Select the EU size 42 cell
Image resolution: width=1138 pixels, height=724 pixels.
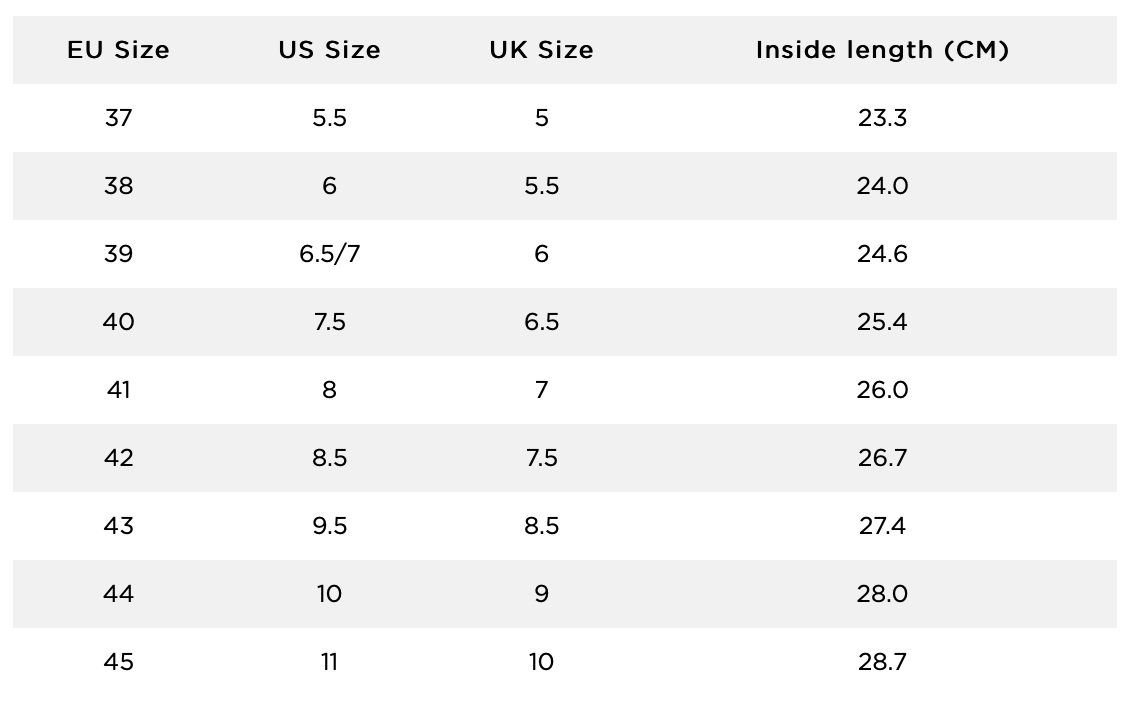(118, 458)
